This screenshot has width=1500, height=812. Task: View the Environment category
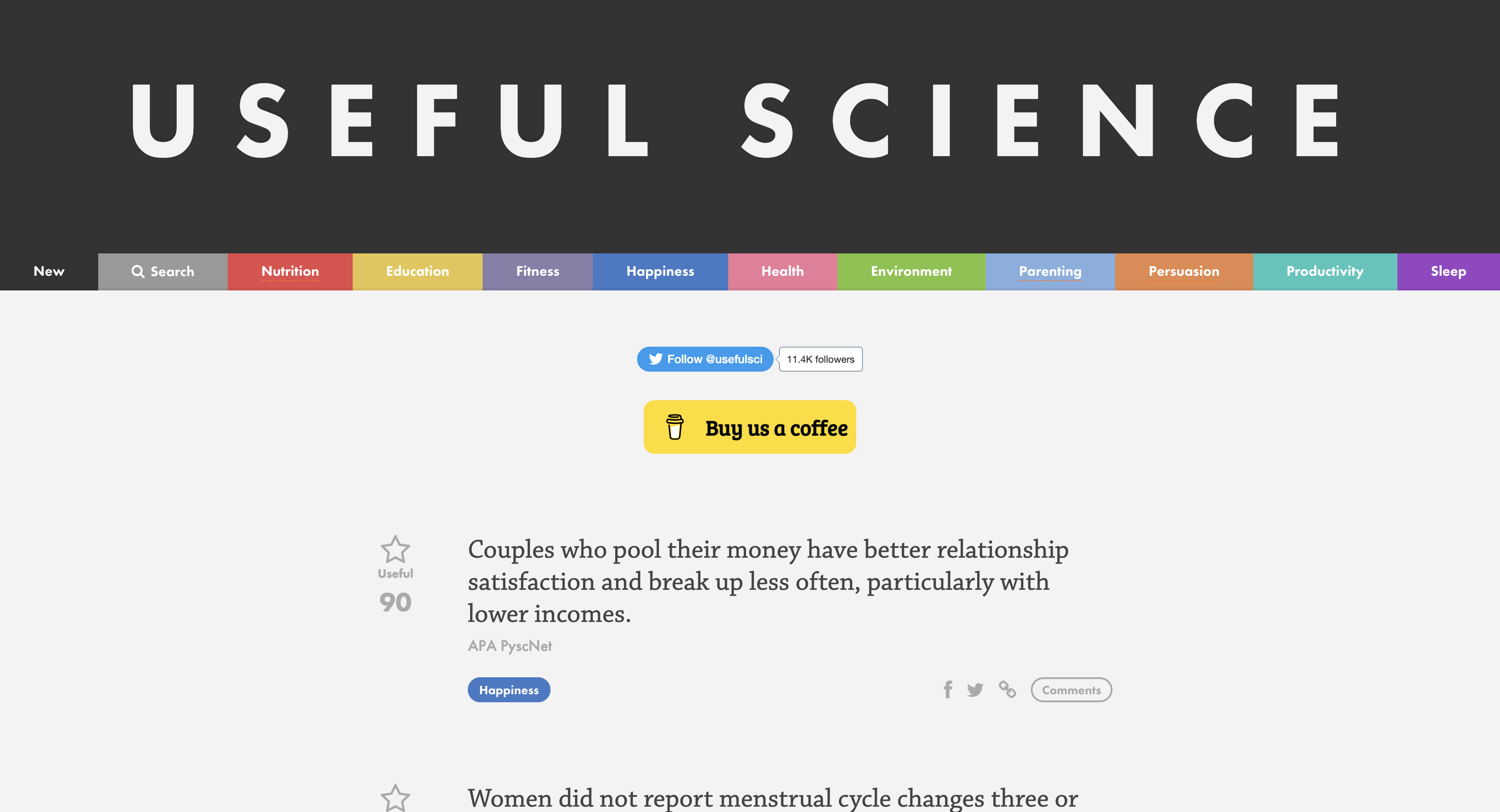click(x=911, y=271)
